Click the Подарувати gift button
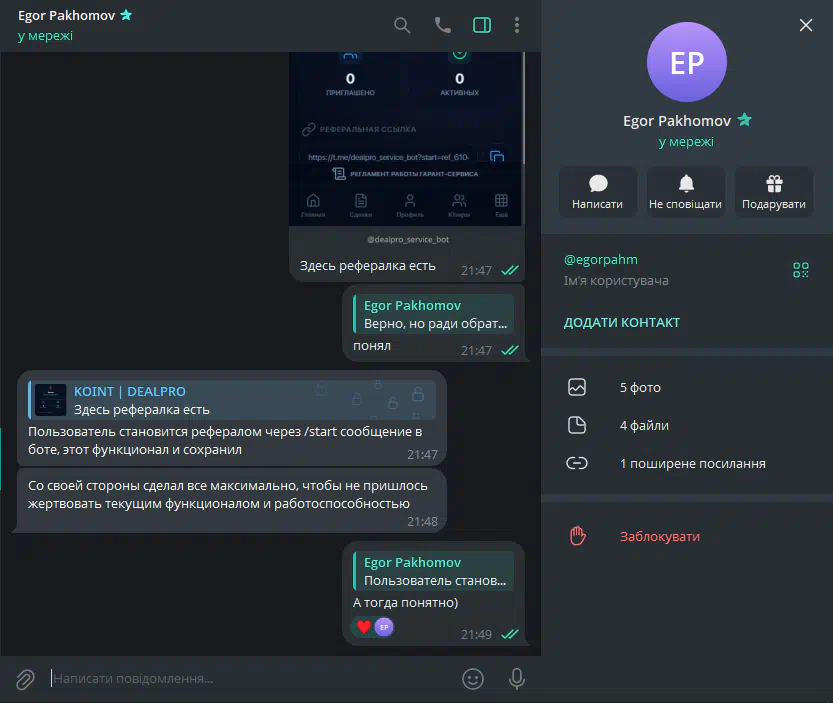This screenshot has width=833, height=703. point(774,192)
